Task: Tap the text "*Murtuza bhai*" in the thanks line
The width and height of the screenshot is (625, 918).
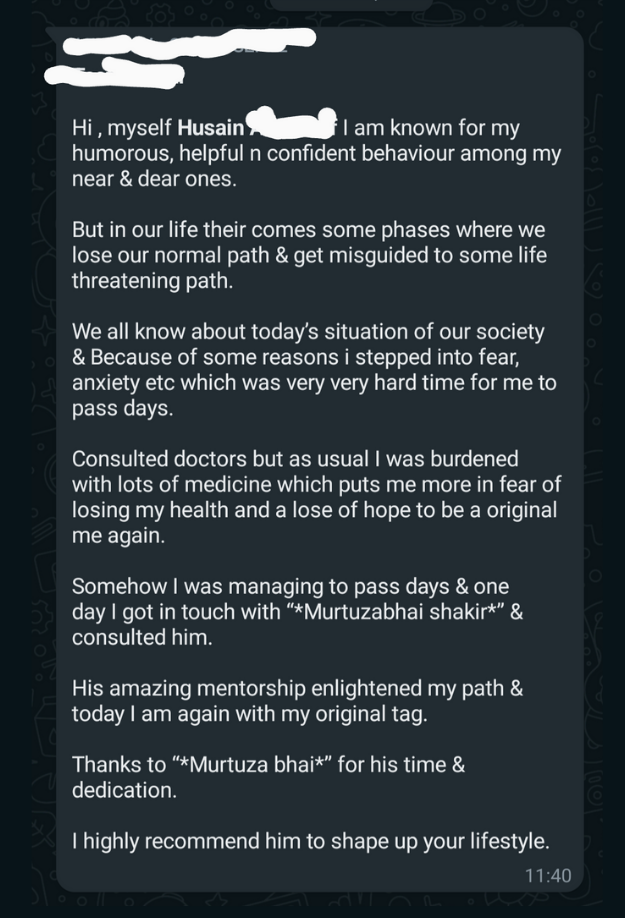Action: pyautogui.click(x=256, y=765)
